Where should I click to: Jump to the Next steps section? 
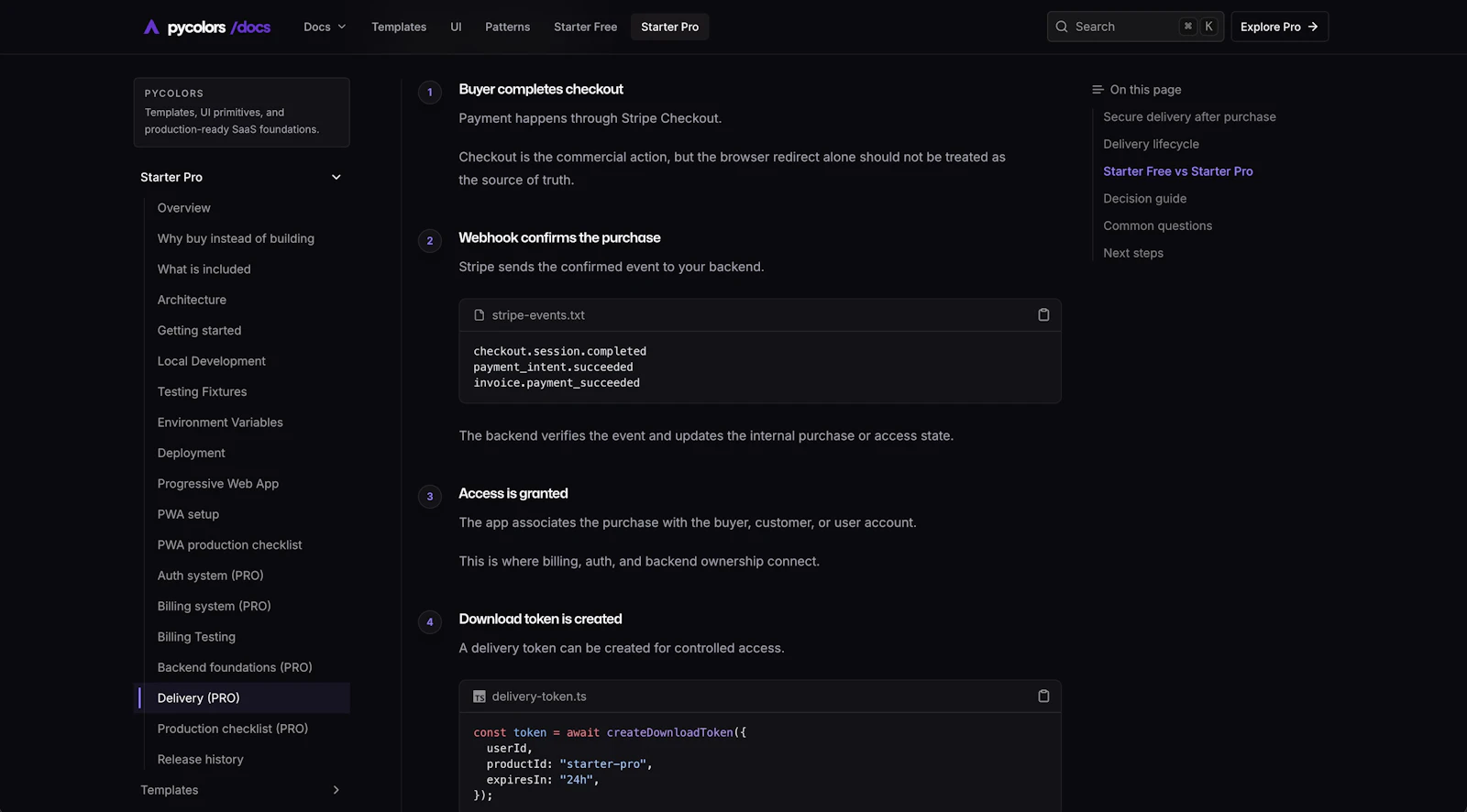(x=1133, y=253)
